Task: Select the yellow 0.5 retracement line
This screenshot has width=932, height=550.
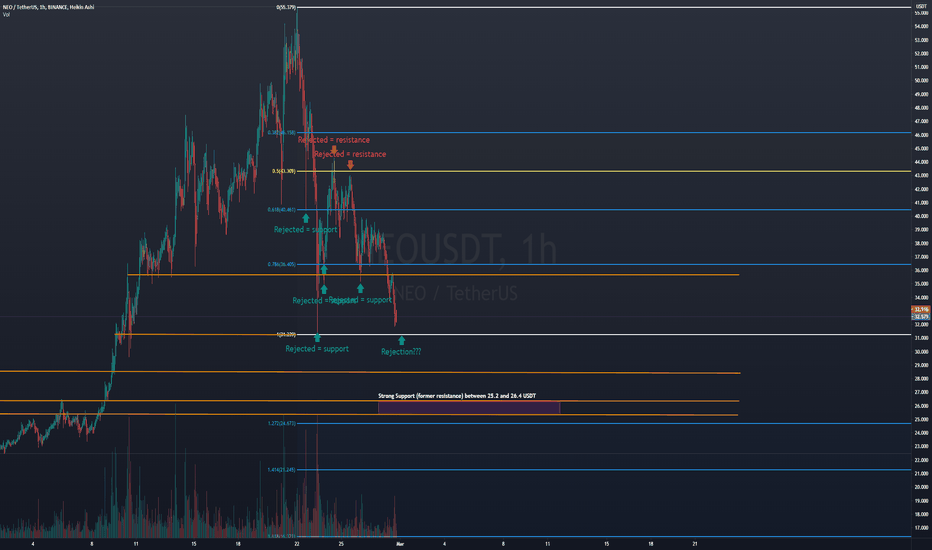Action: [603, 171]
